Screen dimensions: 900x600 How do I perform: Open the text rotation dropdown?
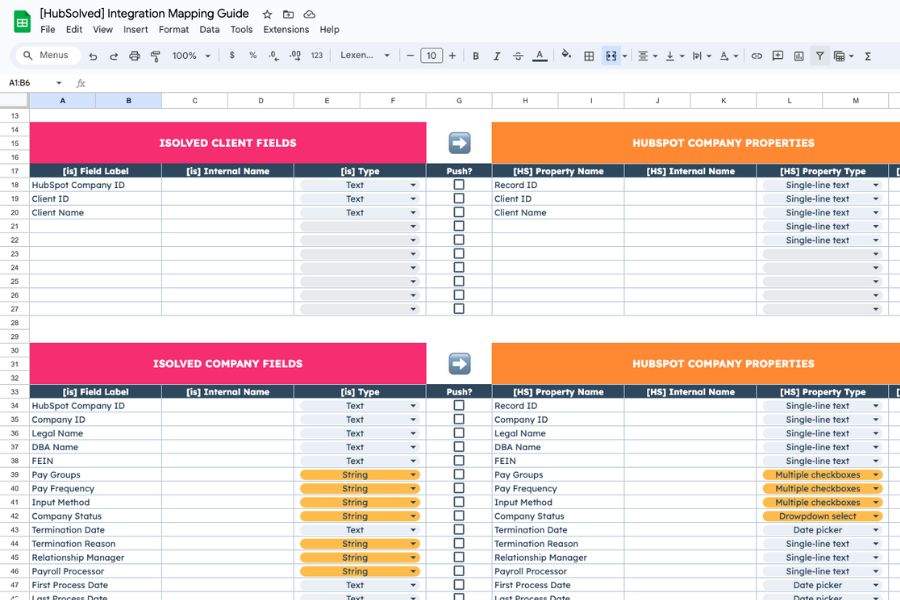(x=728, y=56)
